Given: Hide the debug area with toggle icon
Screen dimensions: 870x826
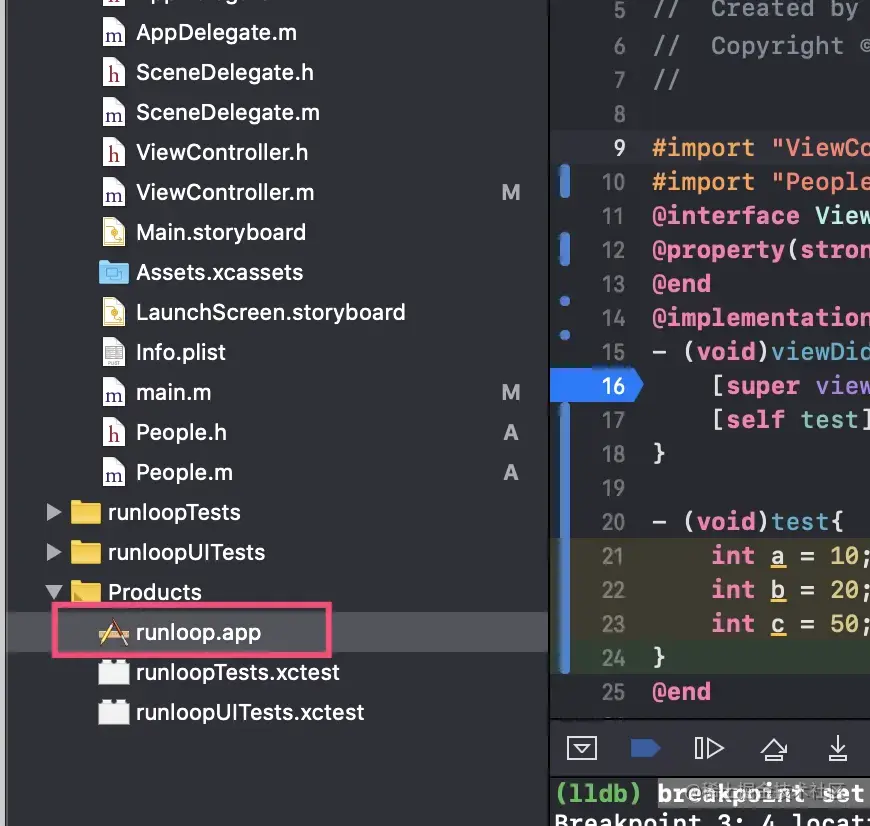Looking at the screenshot, I should [581, 748].
